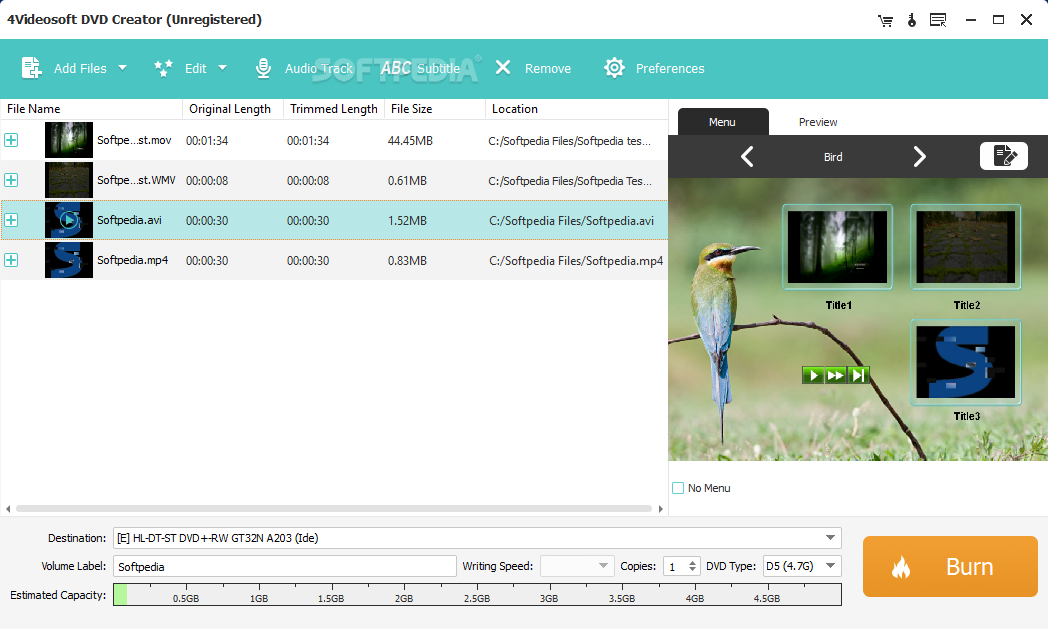Click the Edit stars icon
Screen dimensions: 1048x629
tap(163, 68)
